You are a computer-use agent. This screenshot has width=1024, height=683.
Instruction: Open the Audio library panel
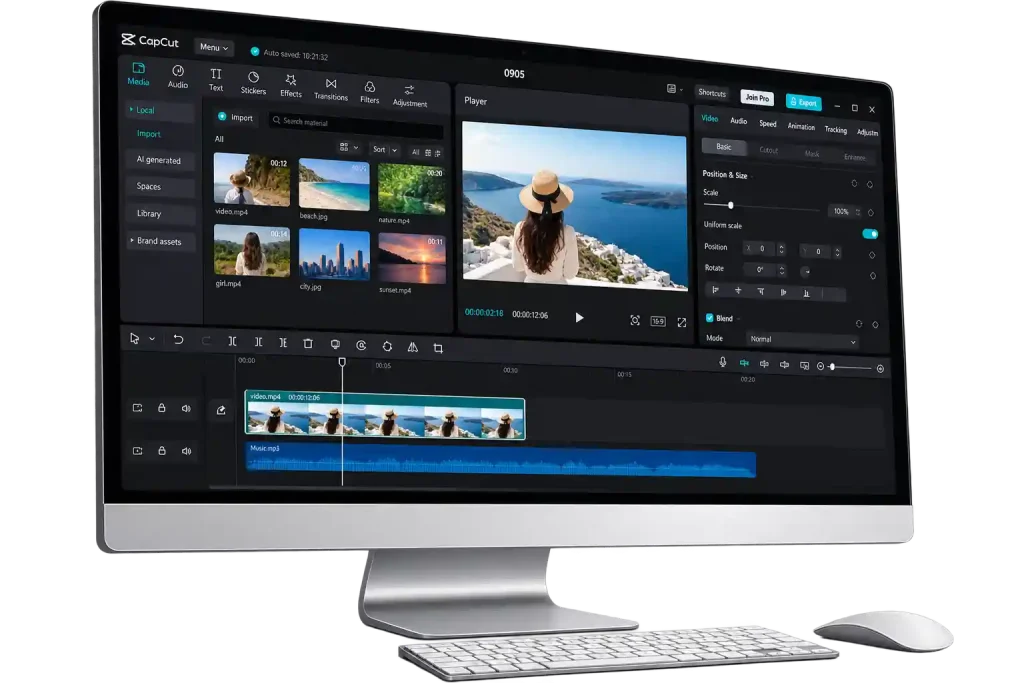pos(178,76)
